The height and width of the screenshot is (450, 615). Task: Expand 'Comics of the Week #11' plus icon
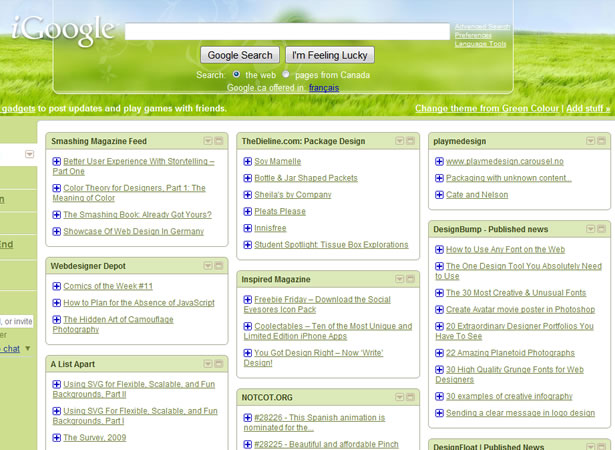(56, 286)
